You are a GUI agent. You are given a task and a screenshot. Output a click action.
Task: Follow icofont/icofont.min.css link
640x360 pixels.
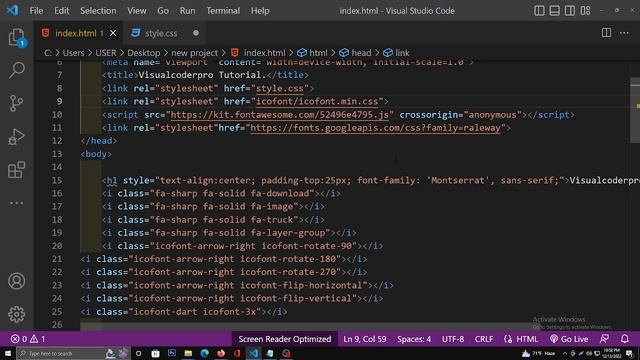[317, 101]
